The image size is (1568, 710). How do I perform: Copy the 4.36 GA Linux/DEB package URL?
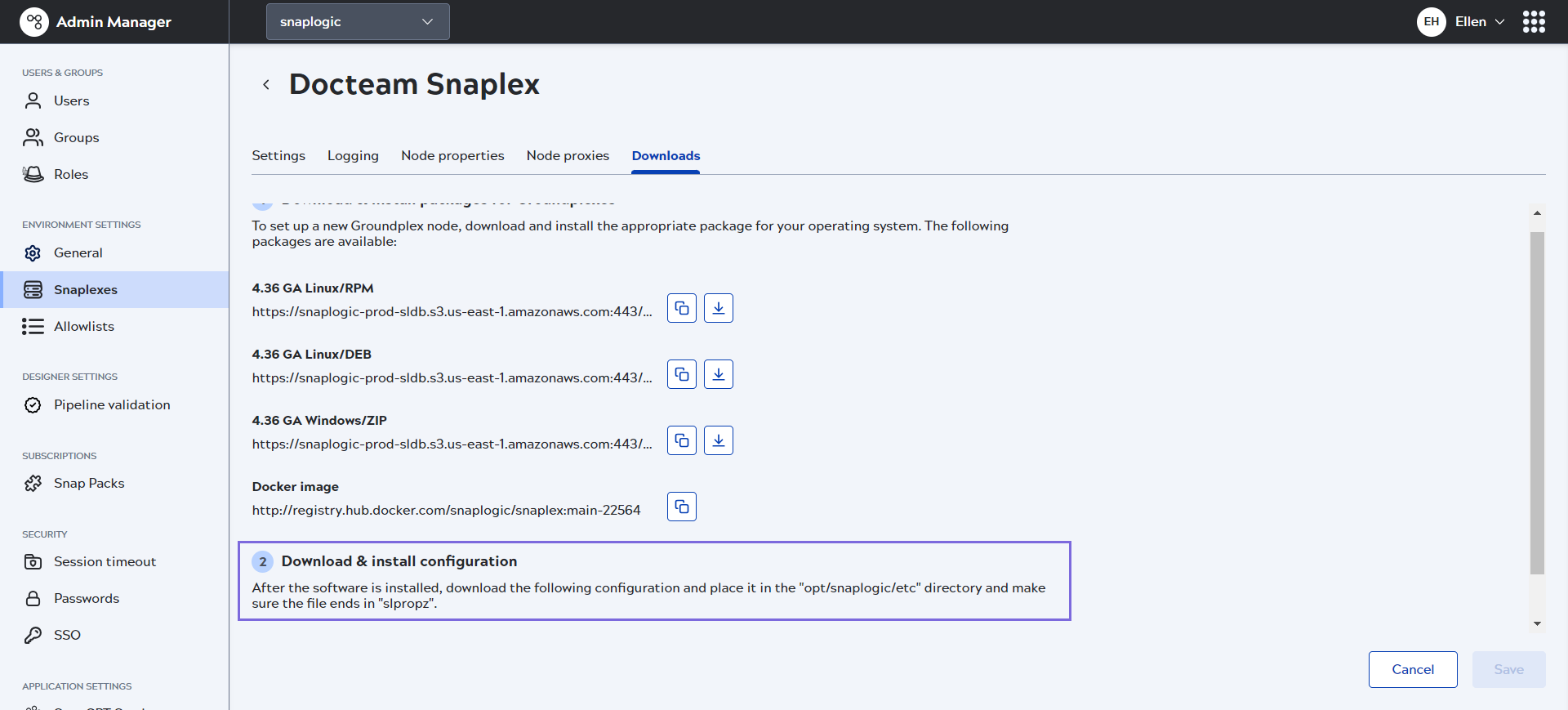[681, 374]
